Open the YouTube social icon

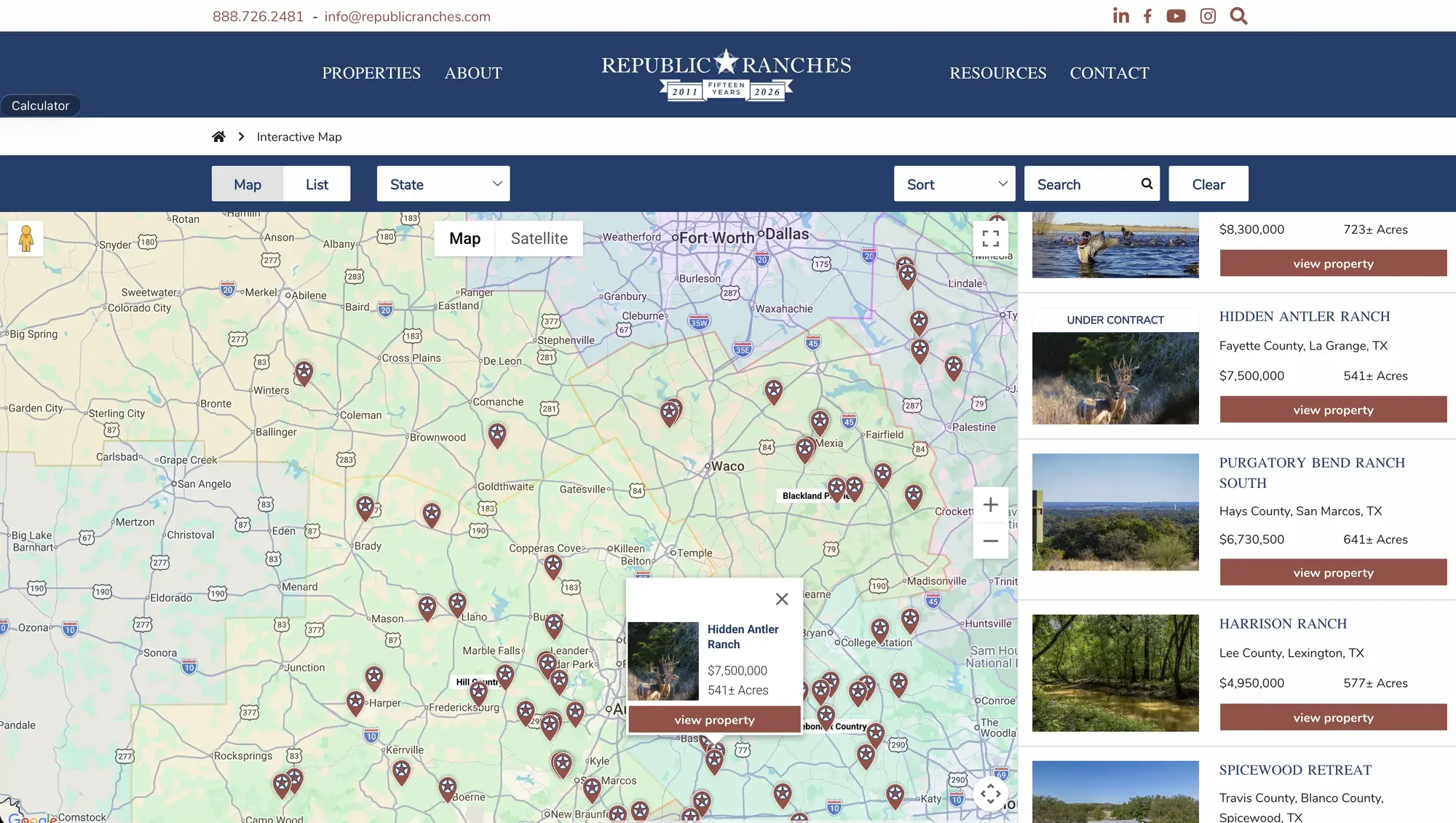(1176, 16)
